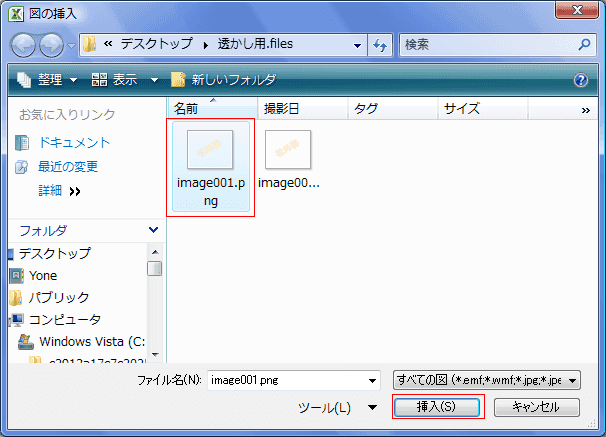Click the パブリック folder icon
Image resolution: width=606 pixels, height=437 pixels.
15,298
